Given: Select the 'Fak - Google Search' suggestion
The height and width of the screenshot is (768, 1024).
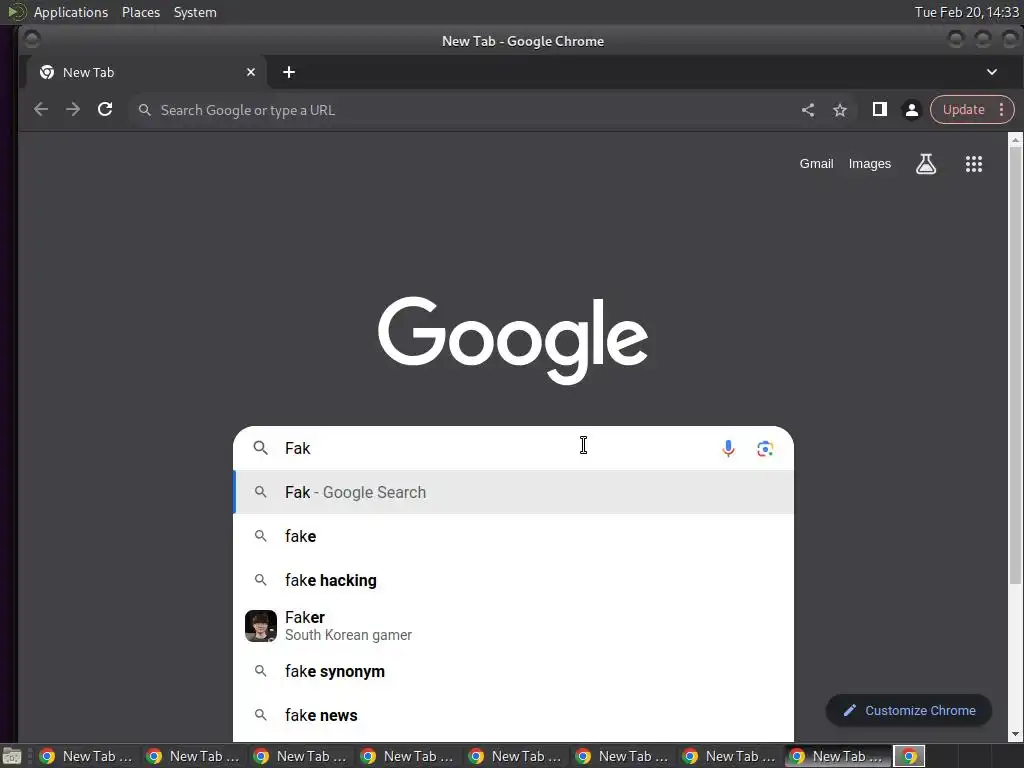Looking at the screenshot, I should pos(513,492).
